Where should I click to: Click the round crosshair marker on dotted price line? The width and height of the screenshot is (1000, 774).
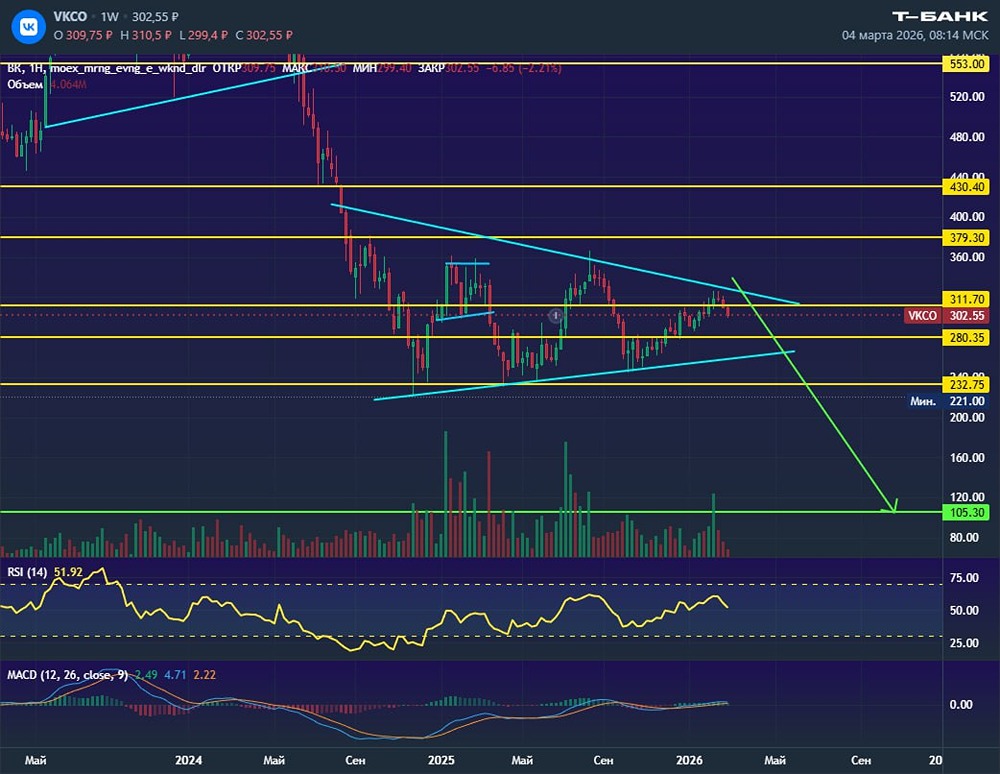[556, 316]
